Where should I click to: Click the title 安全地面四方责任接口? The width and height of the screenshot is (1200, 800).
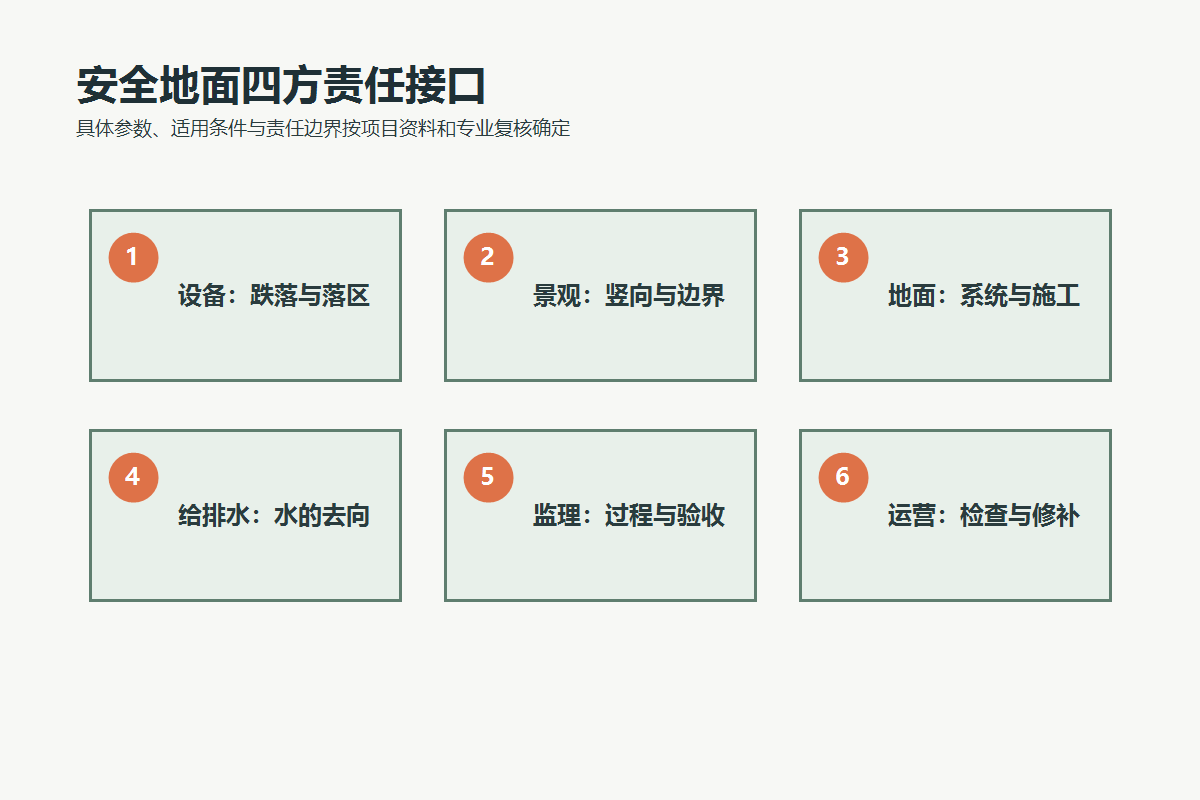click(282, 87)
